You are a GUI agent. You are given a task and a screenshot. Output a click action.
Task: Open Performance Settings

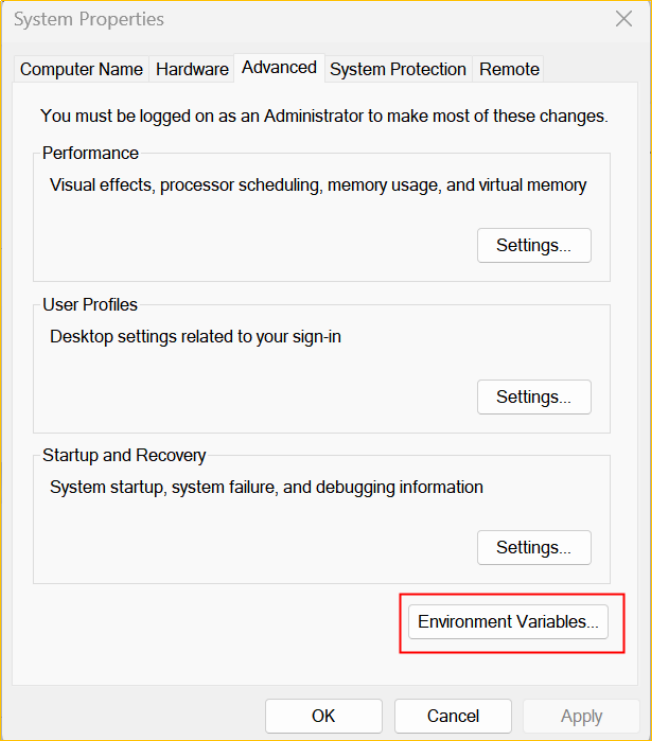(x=534, y=246)
